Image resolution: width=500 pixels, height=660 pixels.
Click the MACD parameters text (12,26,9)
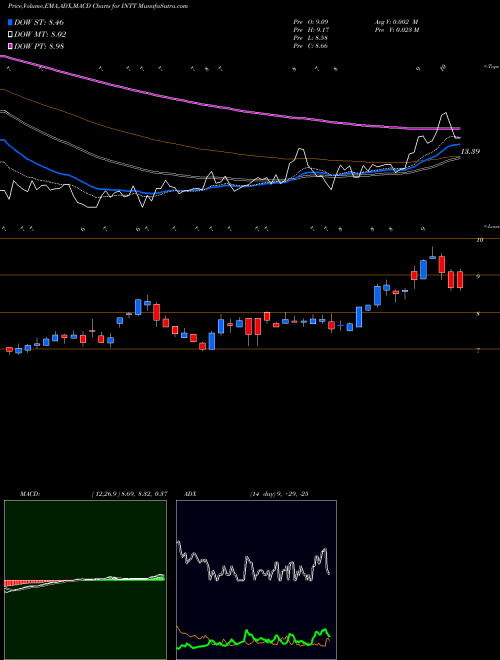(x=129, y=494)
